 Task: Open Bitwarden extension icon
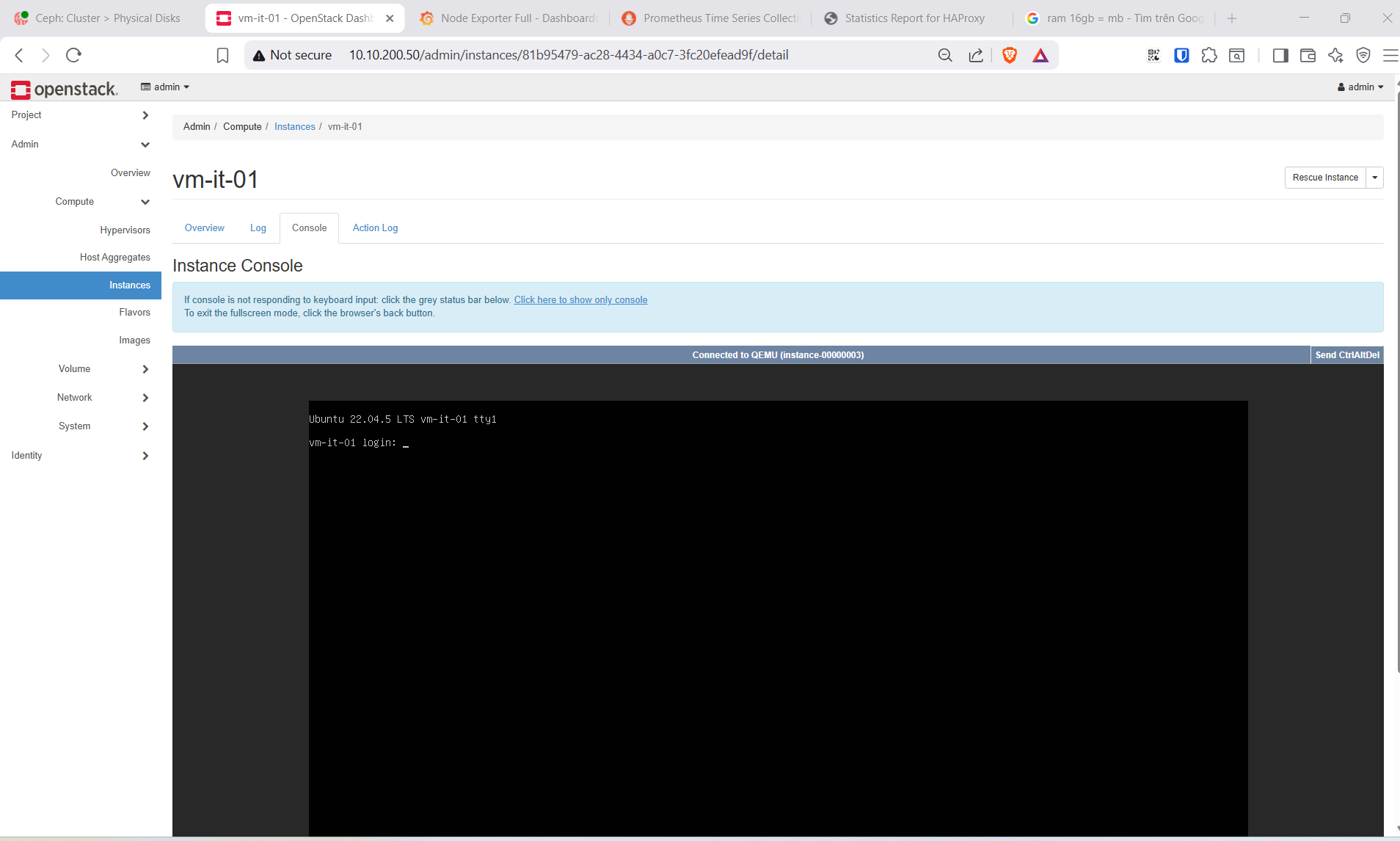pyautogui.click(x=1181, y=55)
